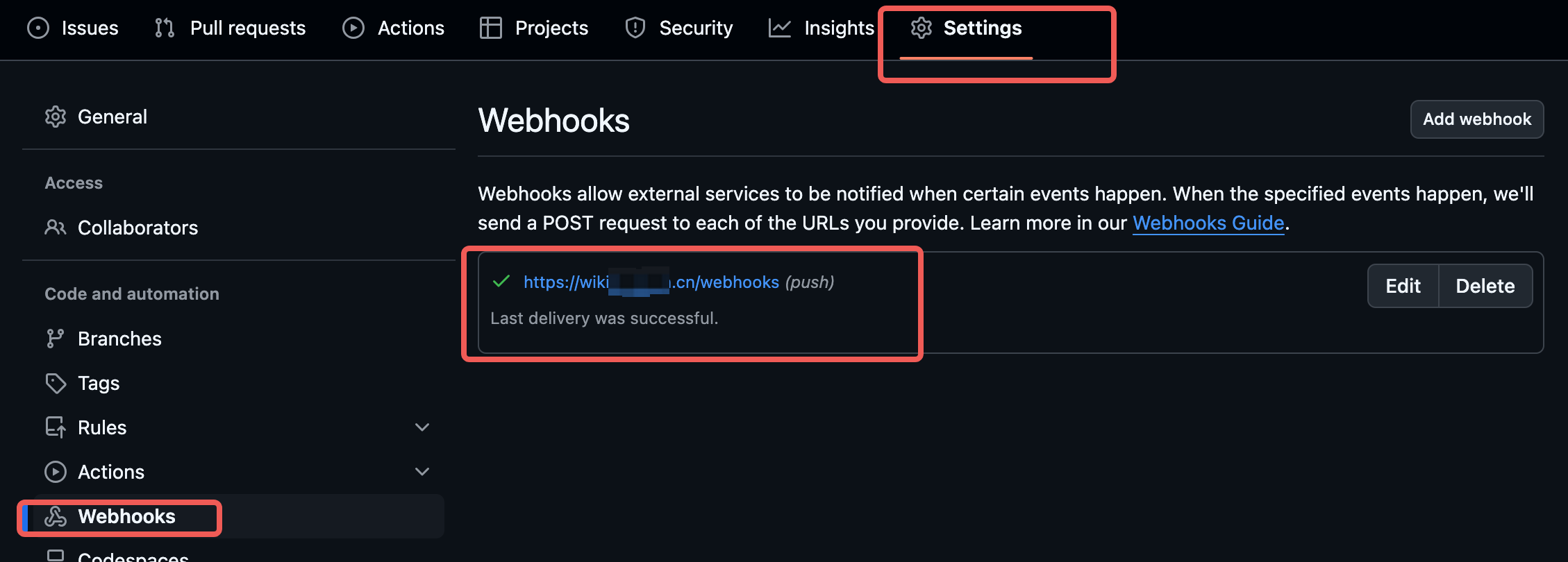Click the Insights graph icon

pyautogui.click(x=779, y=28)
